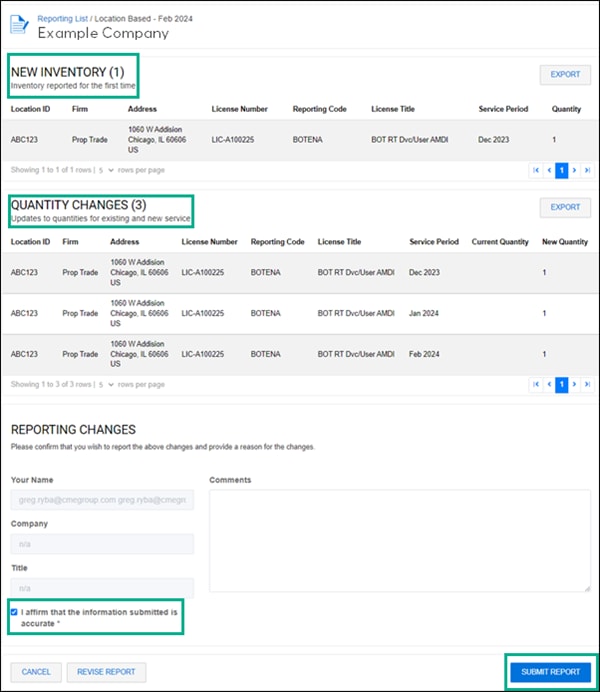Cancel the reporting changes

[36, 672]
